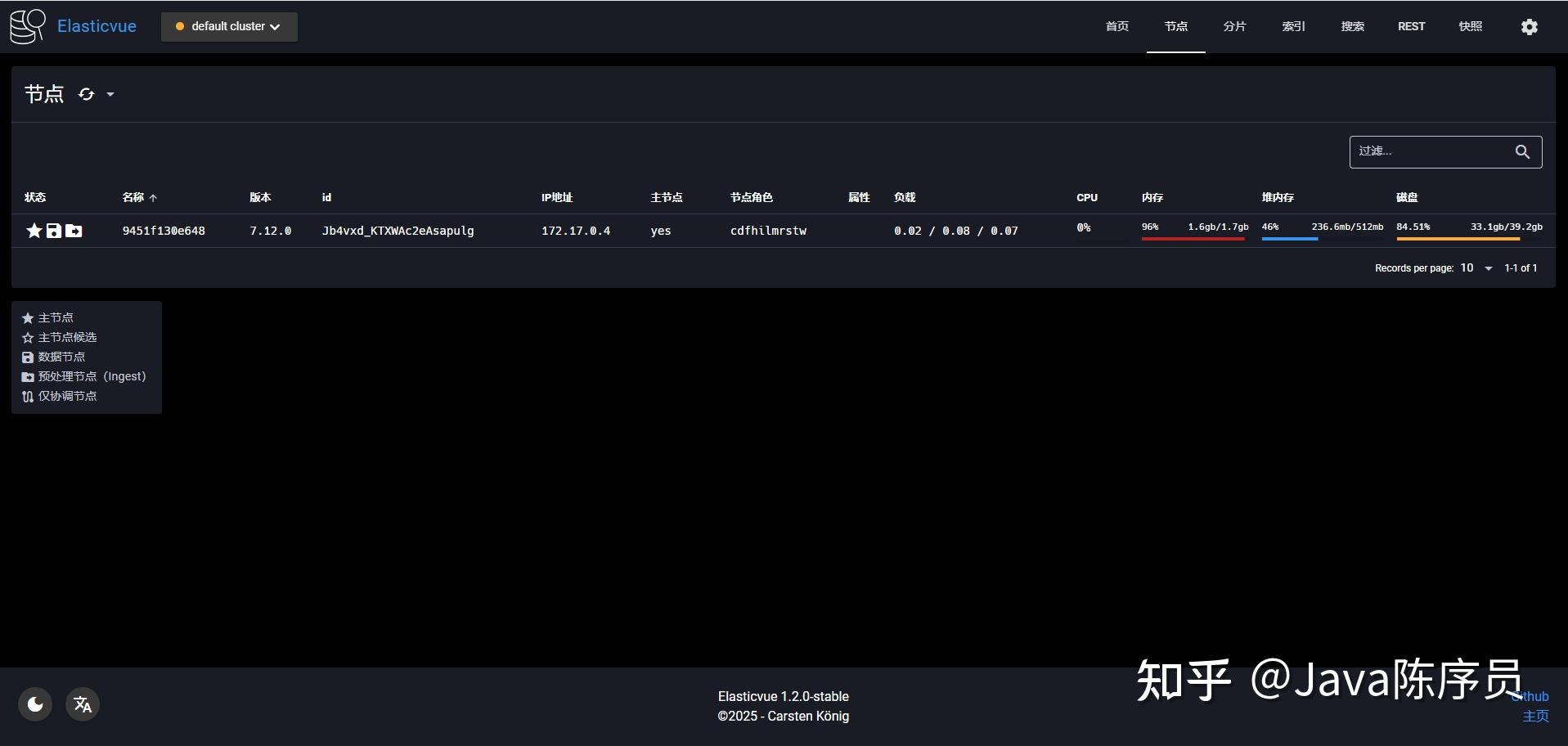Open the default cluster selector
The width and height of the screenshot is (1568, 746).
(x=228, y=26)
